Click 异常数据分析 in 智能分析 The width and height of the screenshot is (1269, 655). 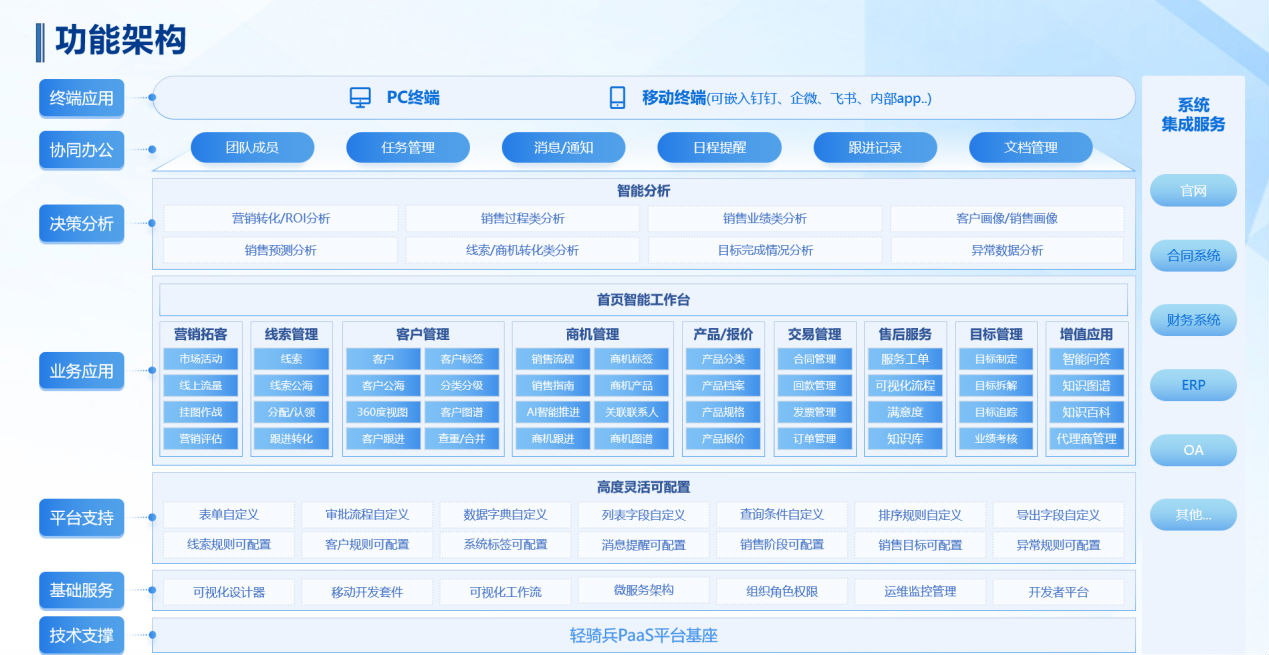[x=1006, y=250]
